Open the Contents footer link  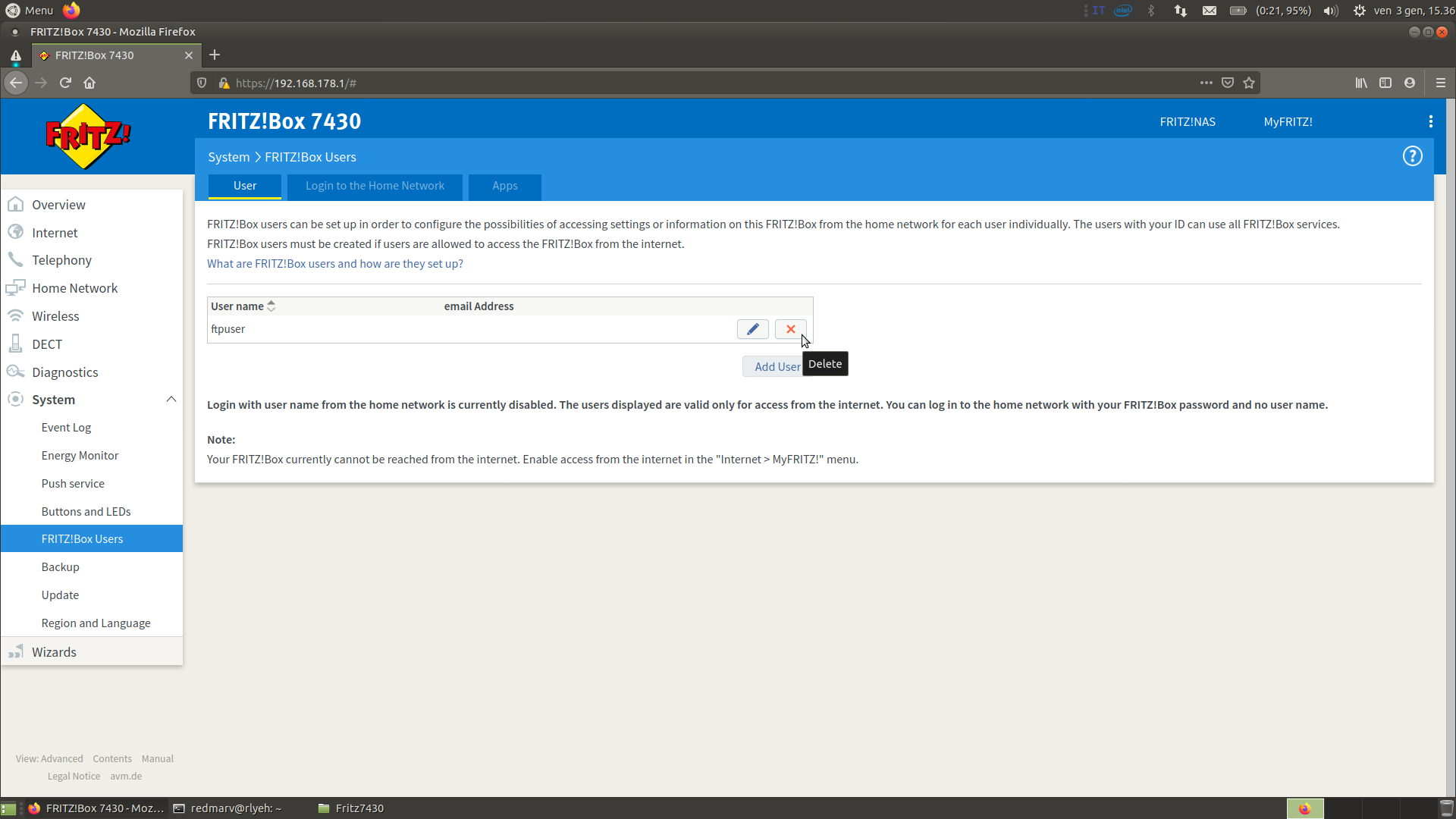pyautogui.click(x=112, y=759)
